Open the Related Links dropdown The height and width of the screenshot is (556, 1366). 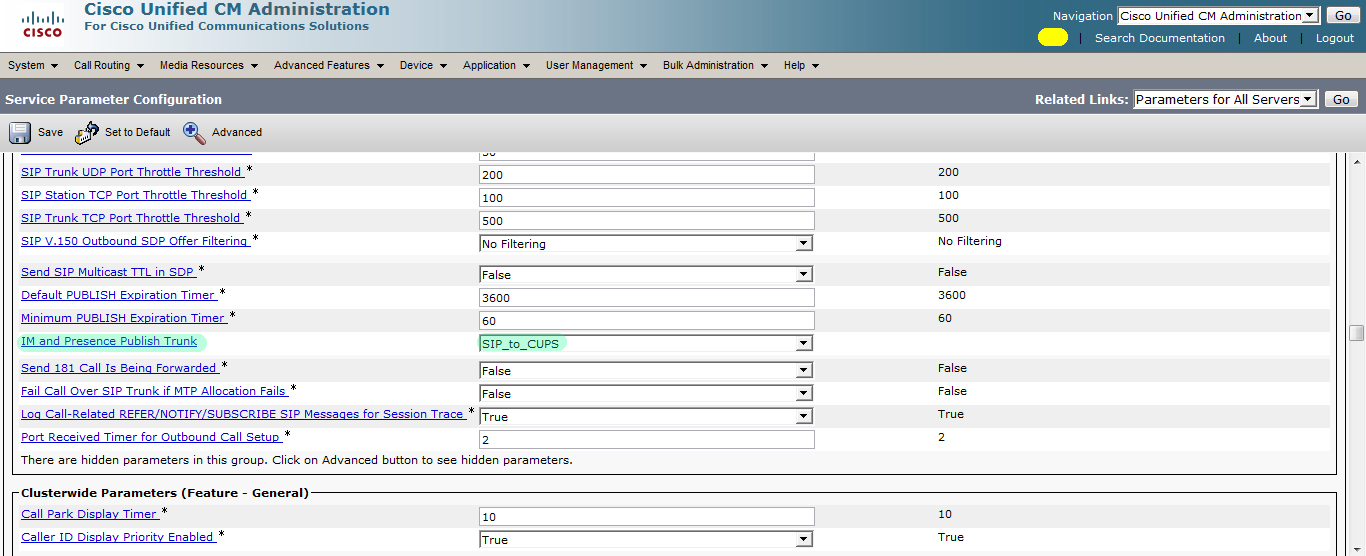1226,99
